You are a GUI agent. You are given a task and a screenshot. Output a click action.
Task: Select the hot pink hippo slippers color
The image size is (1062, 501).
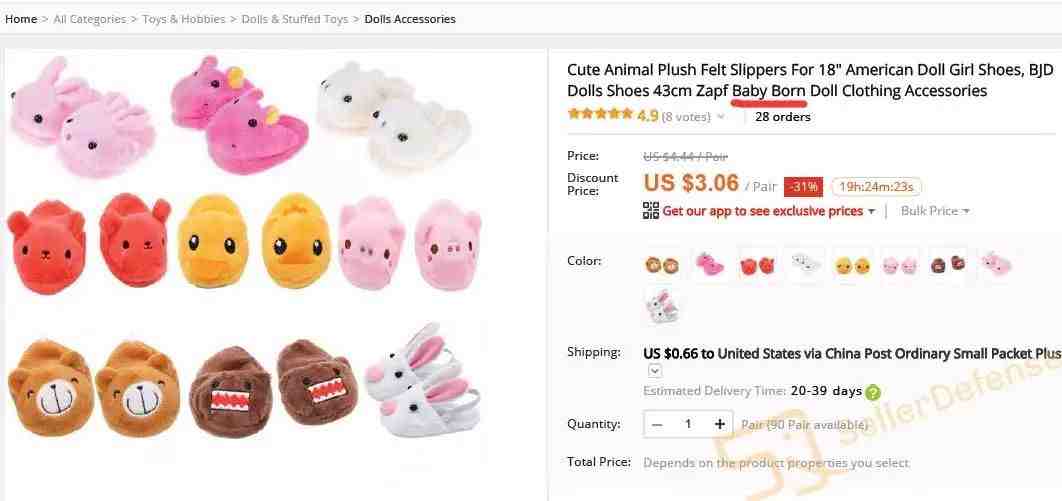click(709, 265)
